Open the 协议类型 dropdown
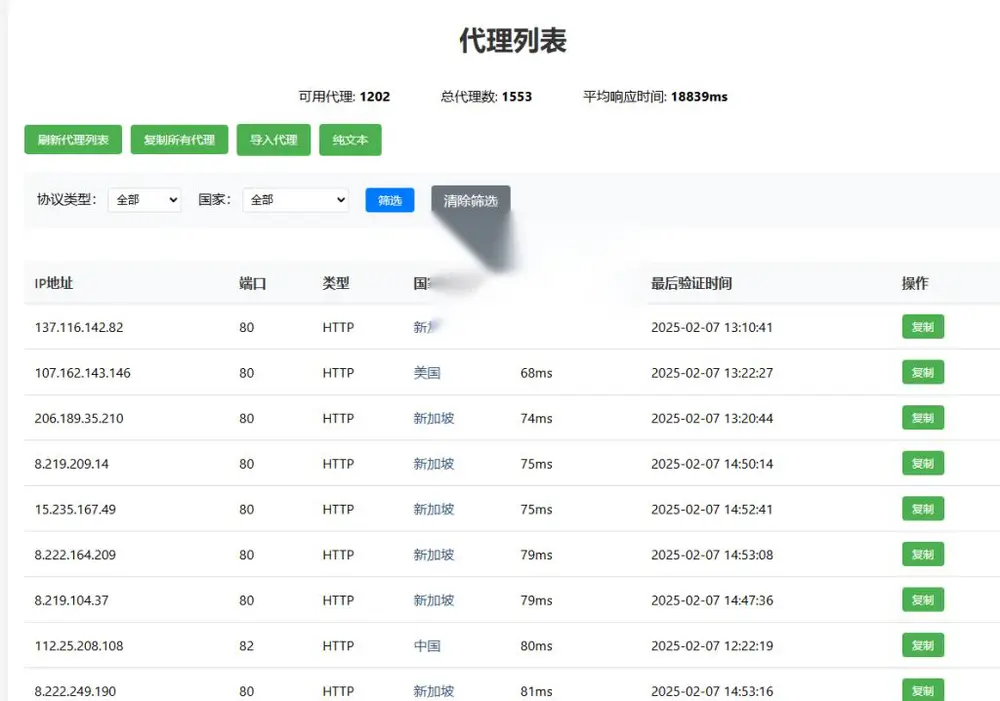1000x701 pixels. pyautogui.click(x=145, y=200)
